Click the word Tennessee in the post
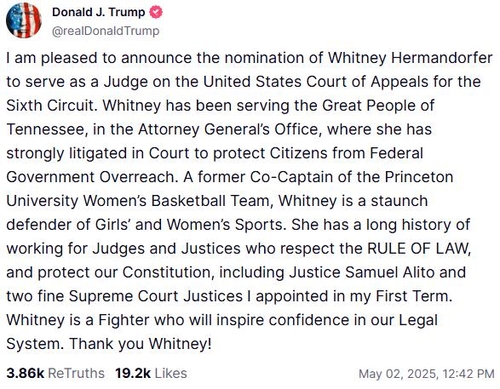Viewport: 500px width, 389px height. [x=47, y=129]
